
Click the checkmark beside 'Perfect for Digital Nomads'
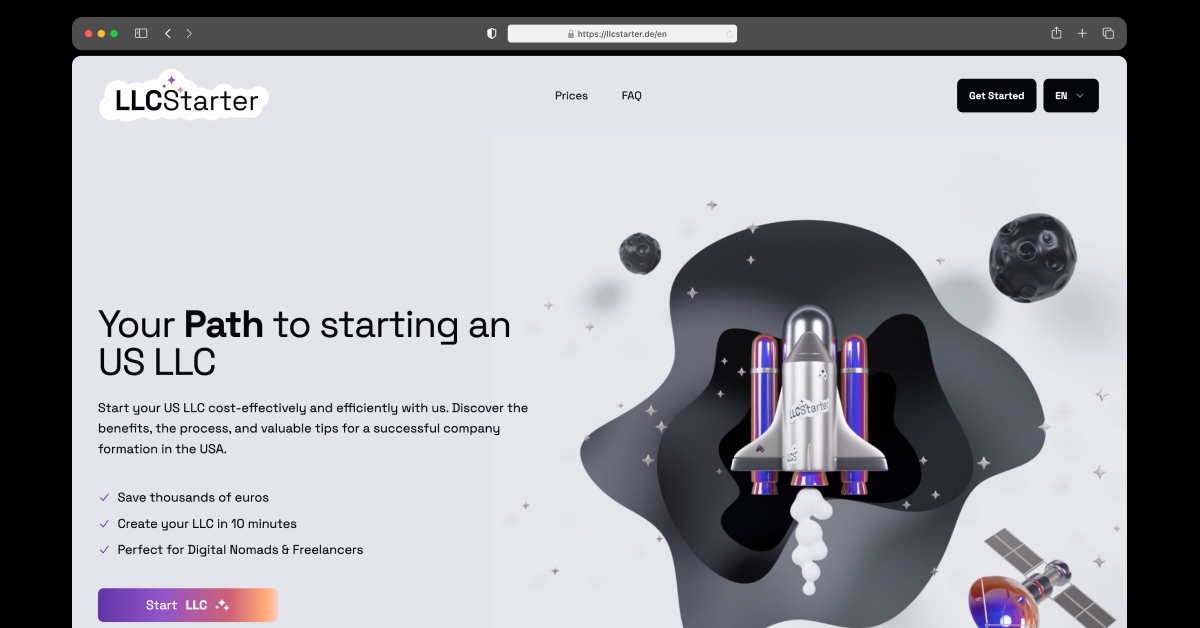coord(104,549)
